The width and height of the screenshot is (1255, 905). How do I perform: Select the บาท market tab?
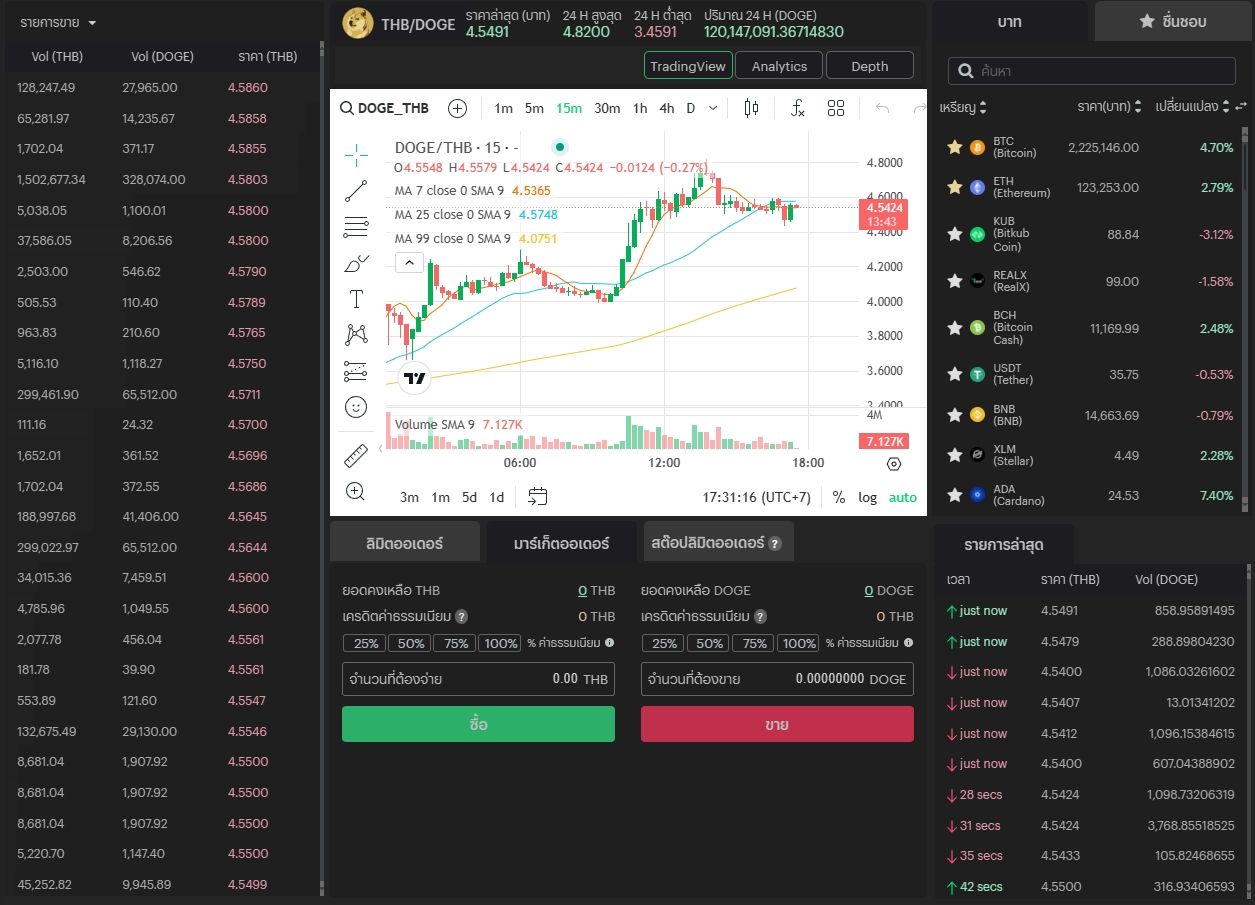point(1010,21)
